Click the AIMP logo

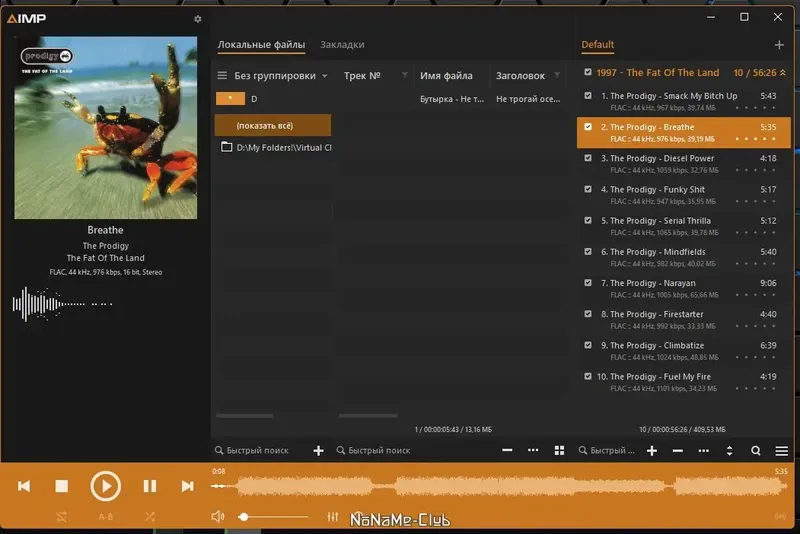(x=27, y=19)
